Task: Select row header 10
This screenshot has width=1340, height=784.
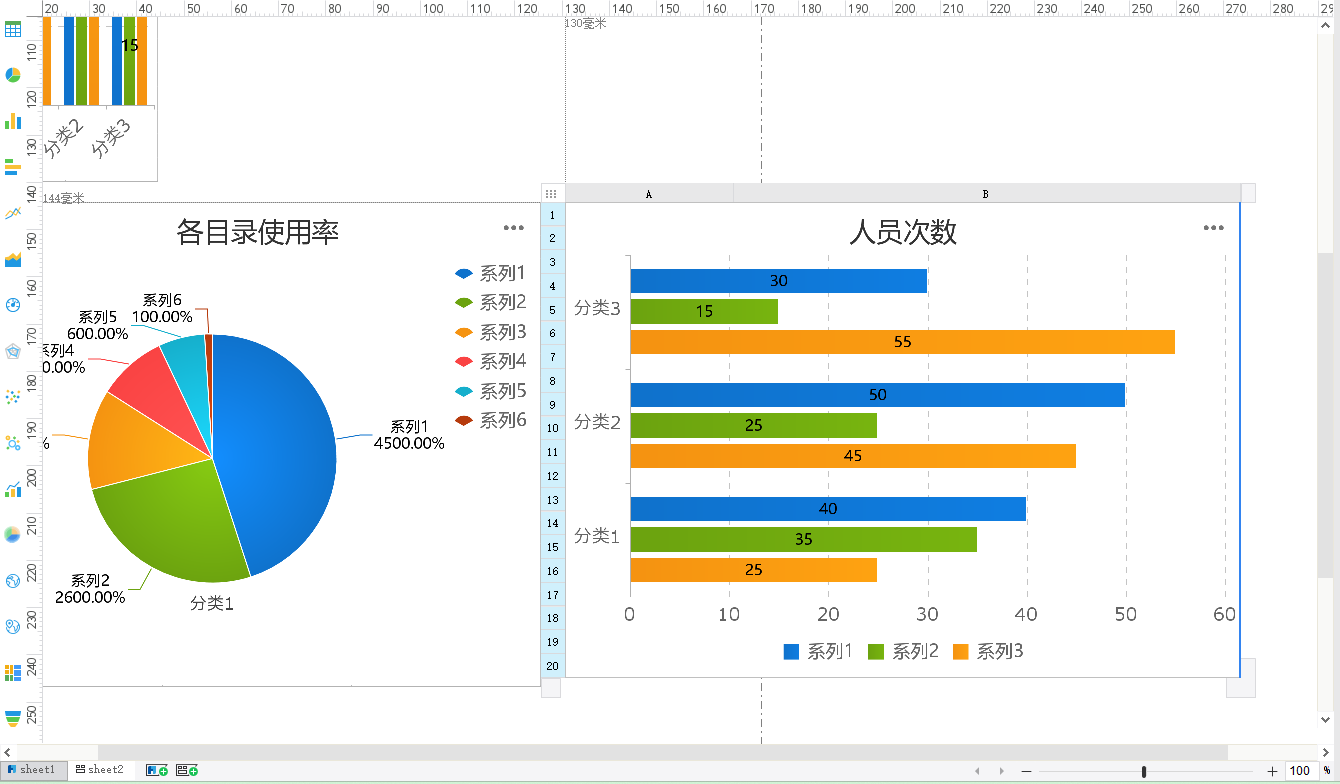Action: pos(553,428)
